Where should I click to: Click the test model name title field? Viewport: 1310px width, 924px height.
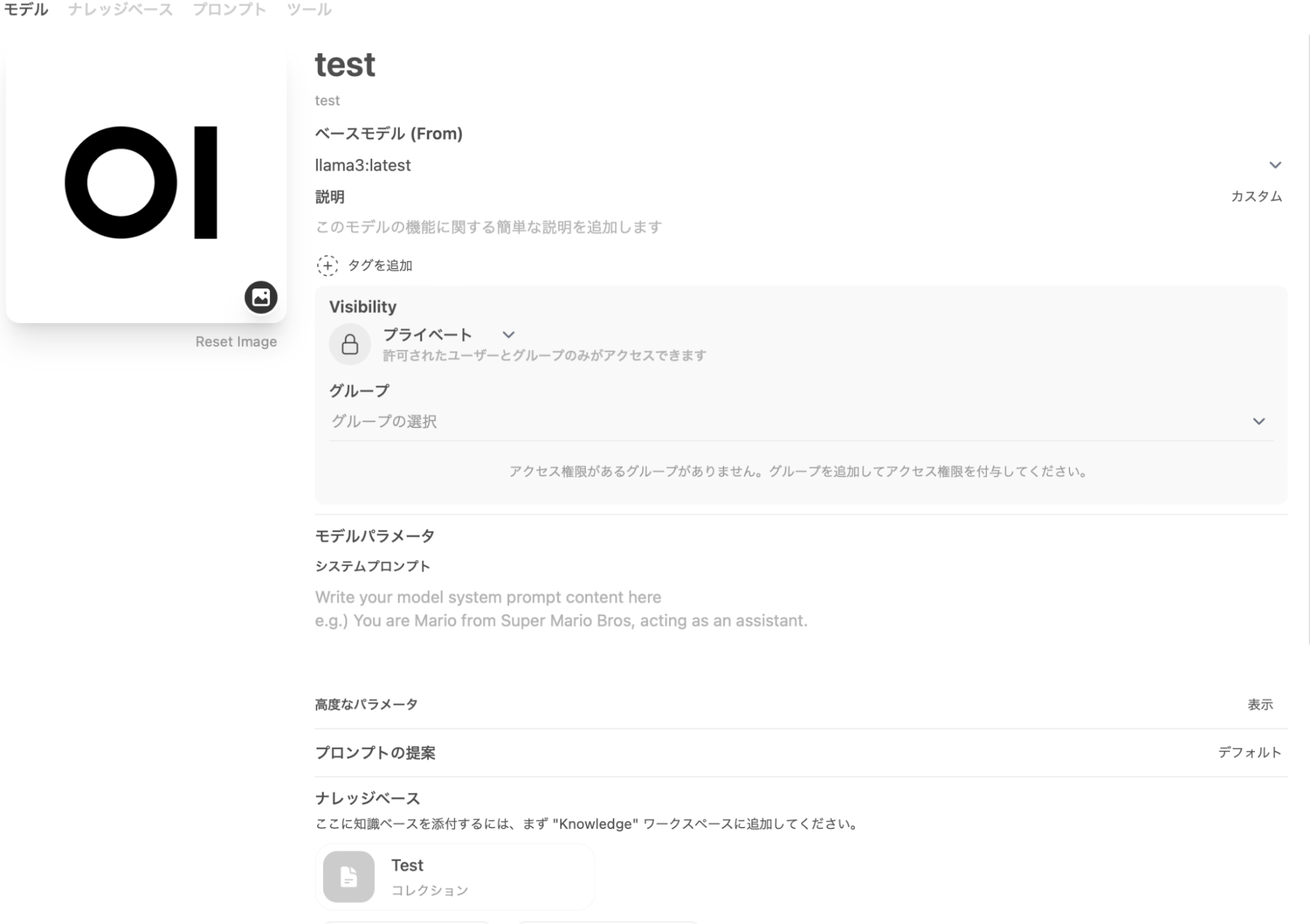click(x=345, y=65)
